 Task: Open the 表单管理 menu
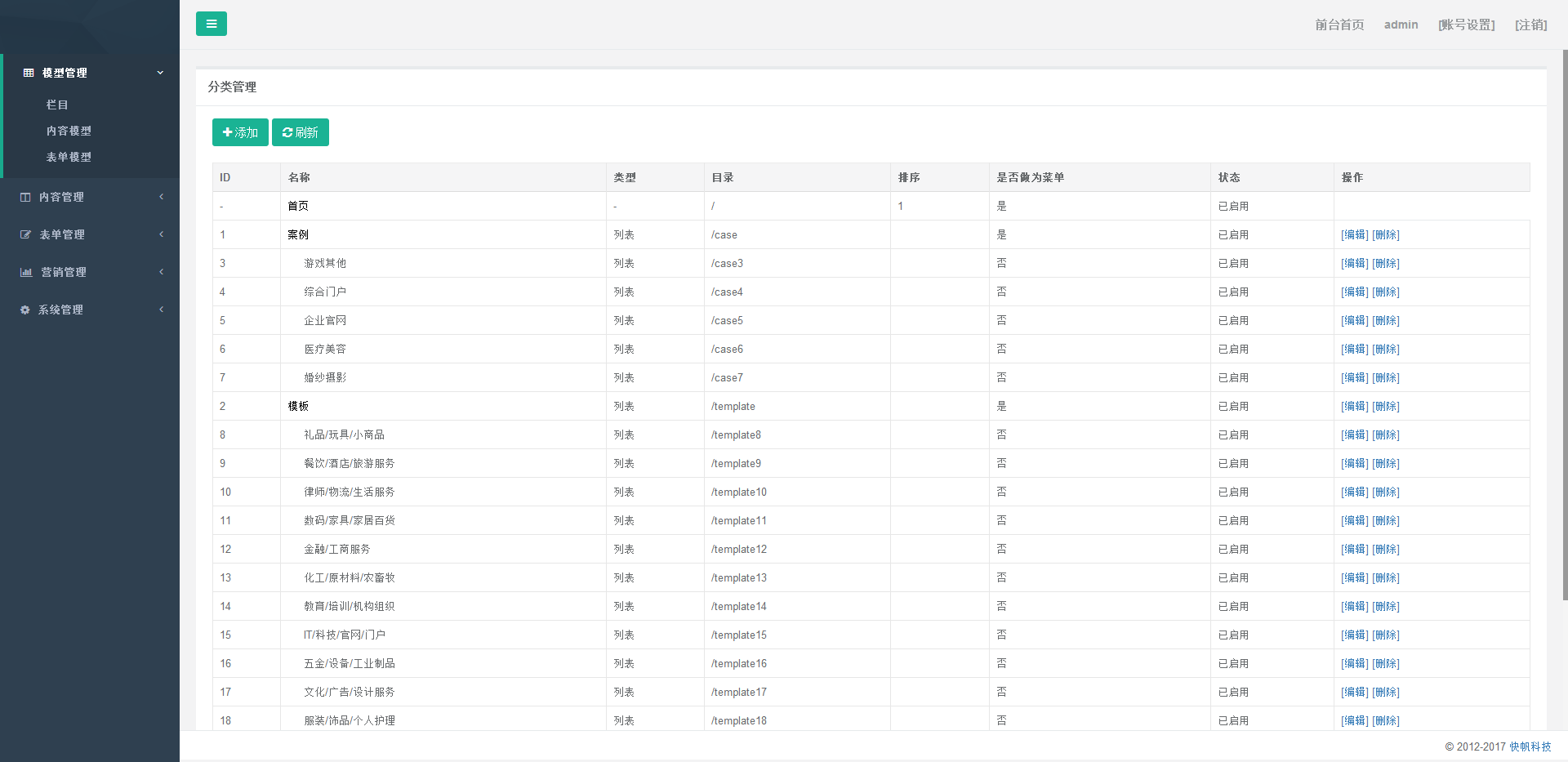coord(90,234)
